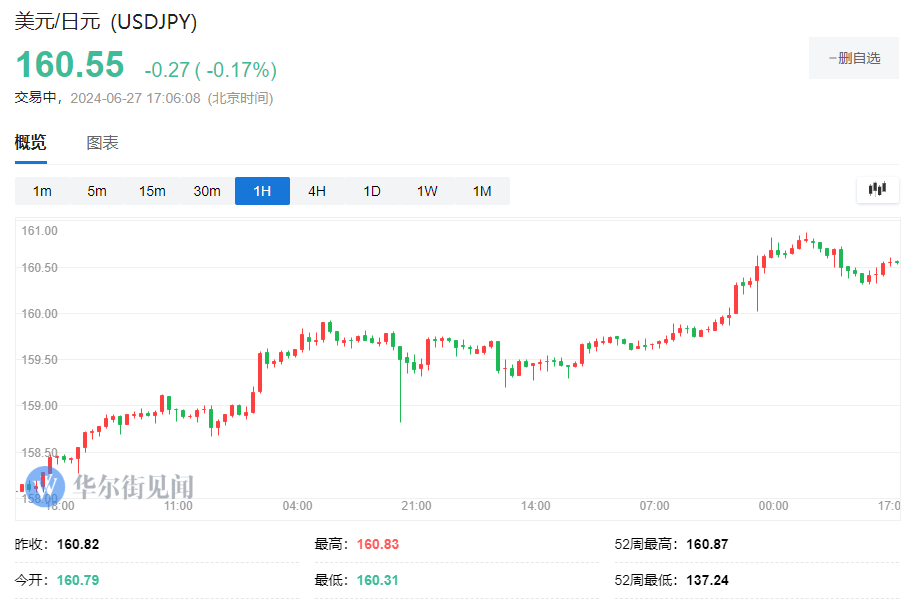Click the 00:00 time axis label
This screenshot has width=913, height=602.
pyautogui.click(x=773, y=506)
